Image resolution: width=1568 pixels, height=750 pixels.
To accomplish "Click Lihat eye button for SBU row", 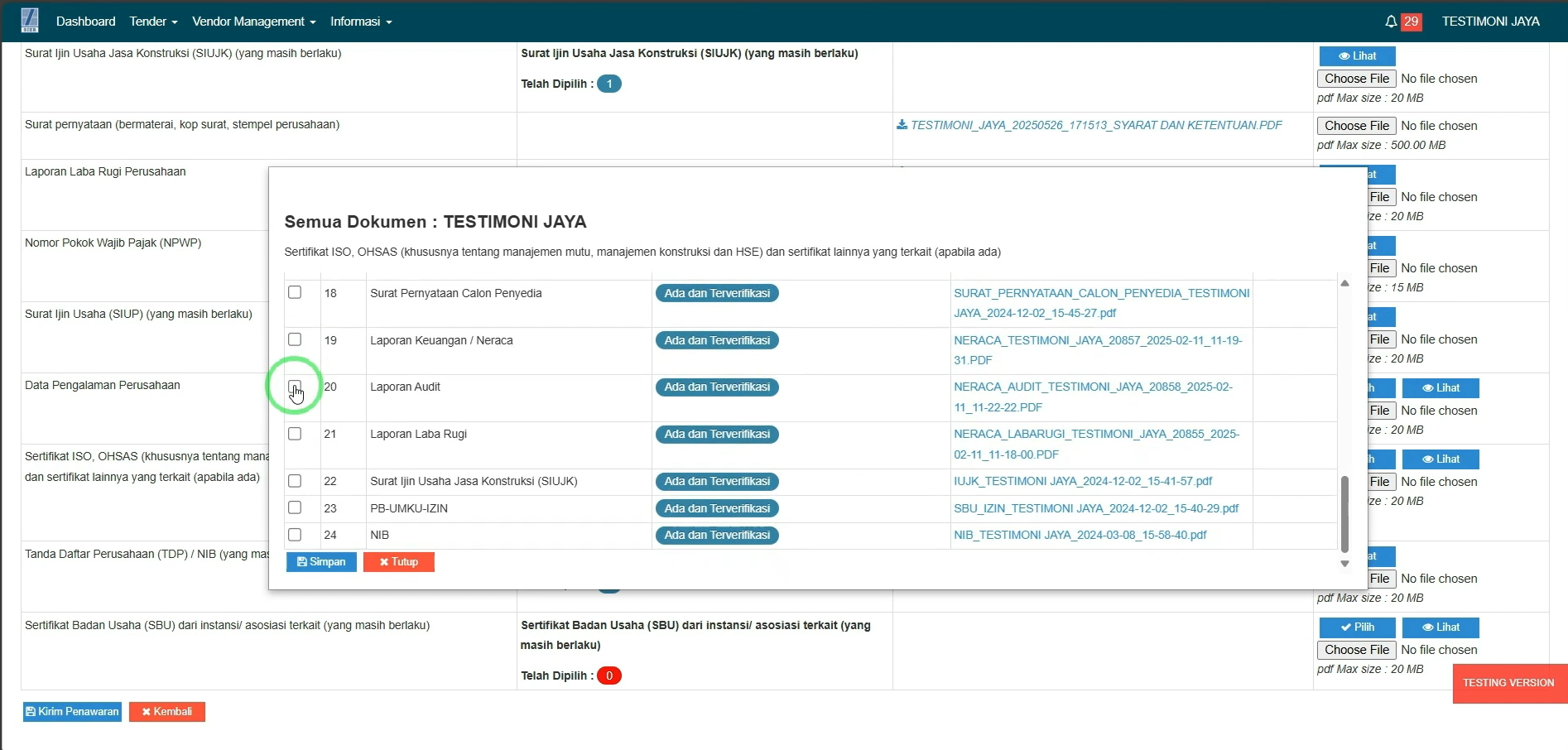I will pos(1440,627).
